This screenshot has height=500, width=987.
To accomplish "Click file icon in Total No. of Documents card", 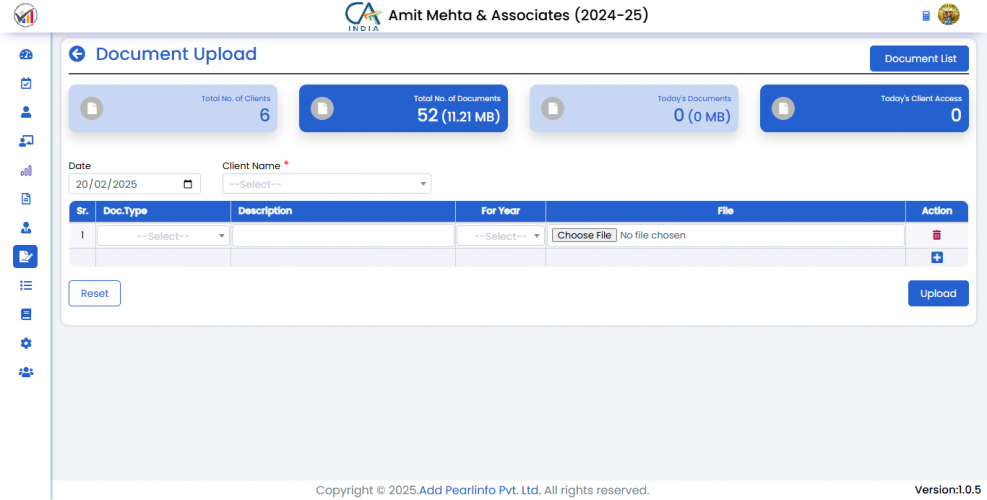I will (x=322, y=108).
